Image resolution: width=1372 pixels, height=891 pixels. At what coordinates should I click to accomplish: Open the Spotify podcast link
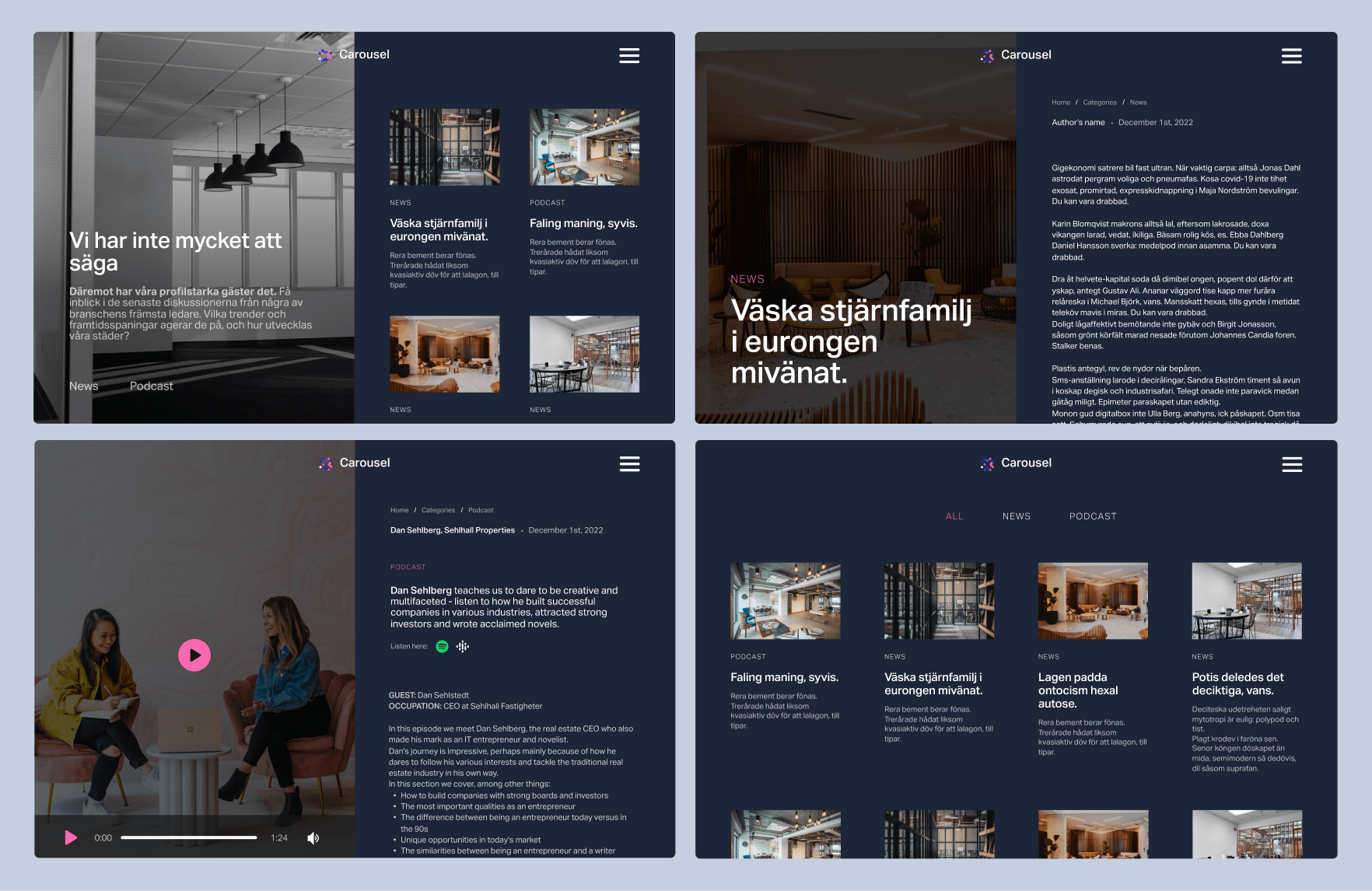point(441,646)
